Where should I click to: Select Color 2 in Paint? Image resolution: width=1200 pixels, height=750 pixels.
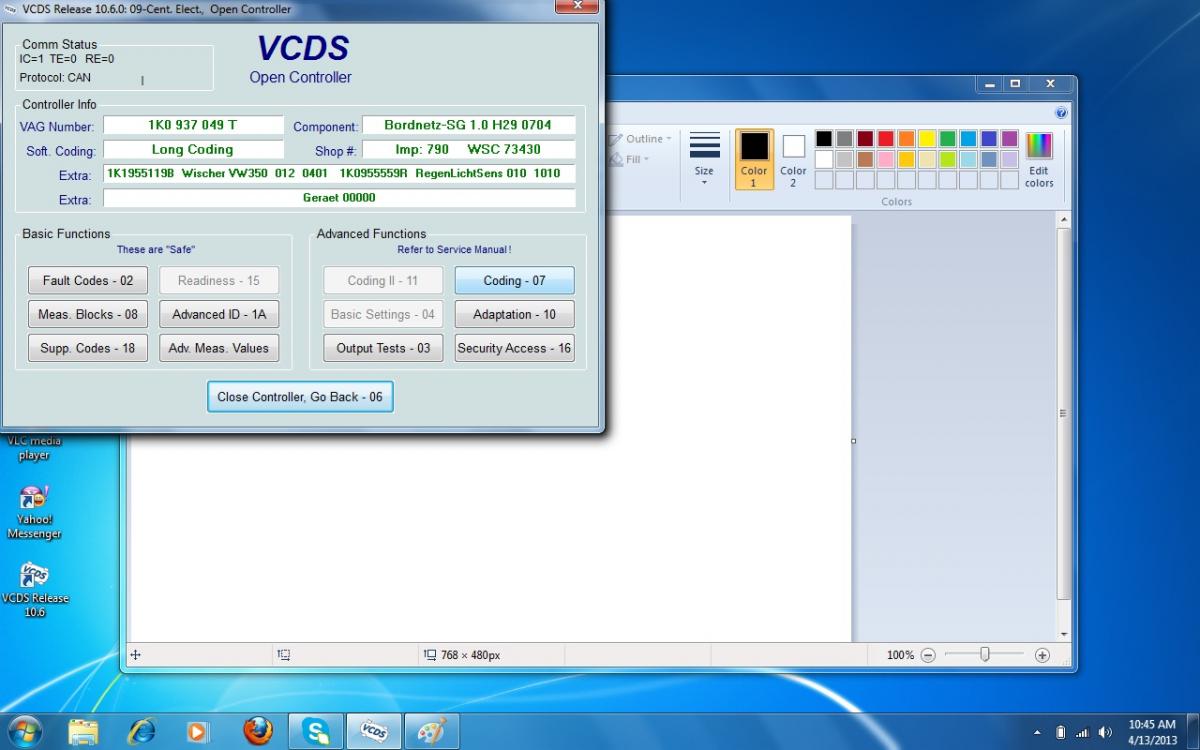pyautogui.click(x=793, y=158)
